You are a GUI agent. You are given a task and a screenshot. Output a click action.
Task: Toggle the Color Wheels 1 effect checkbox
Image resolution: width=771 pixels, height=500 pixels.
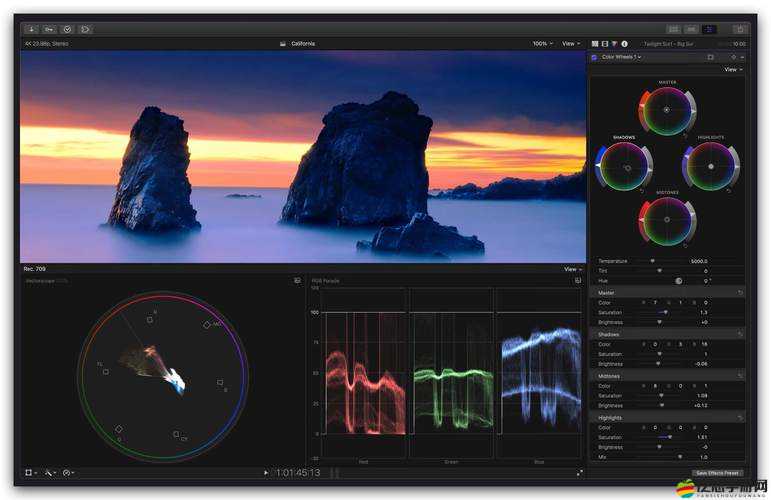click(x=594, y=57)
